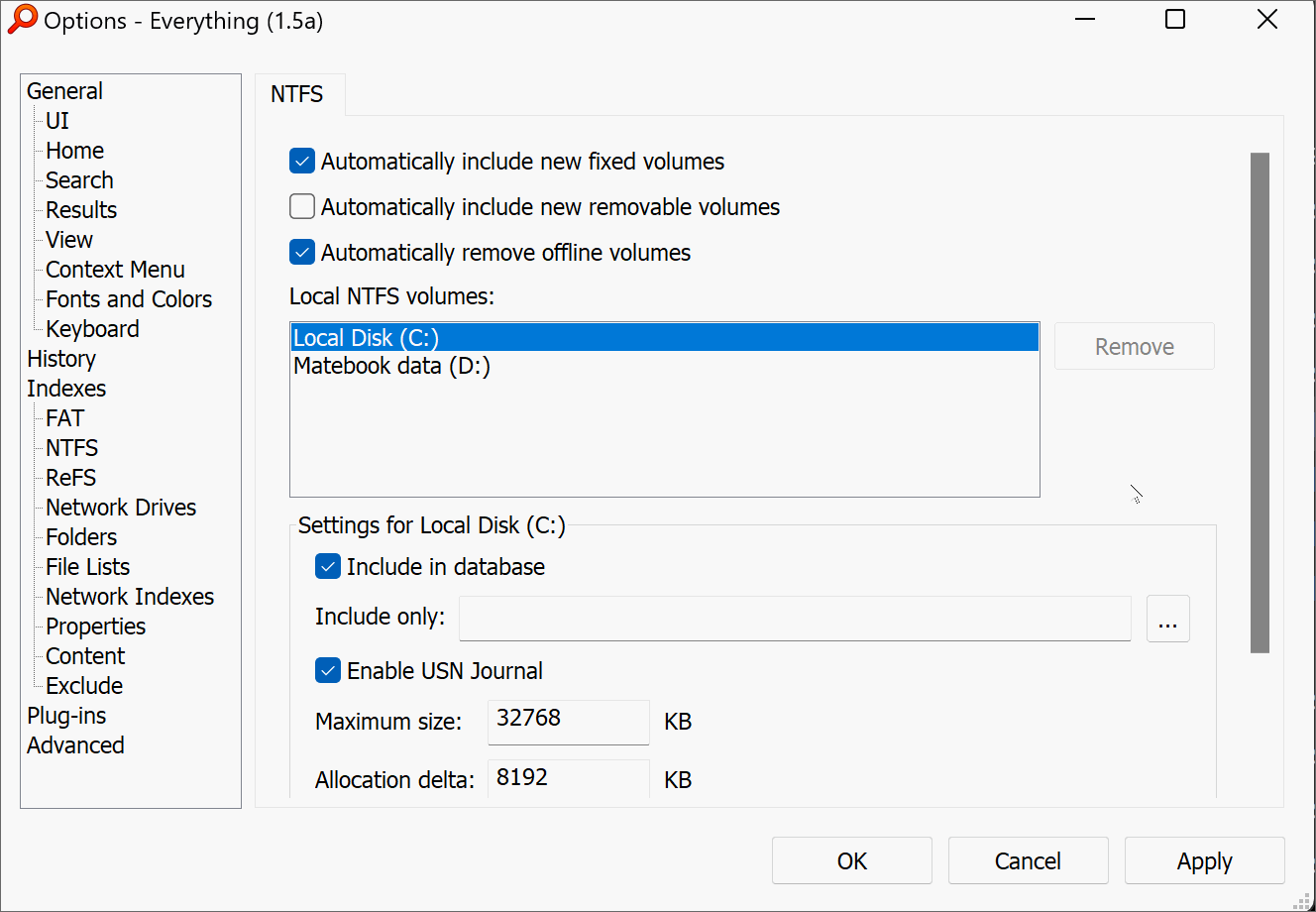
Task: Select the NTFS tab
Action: click(297, 94)
